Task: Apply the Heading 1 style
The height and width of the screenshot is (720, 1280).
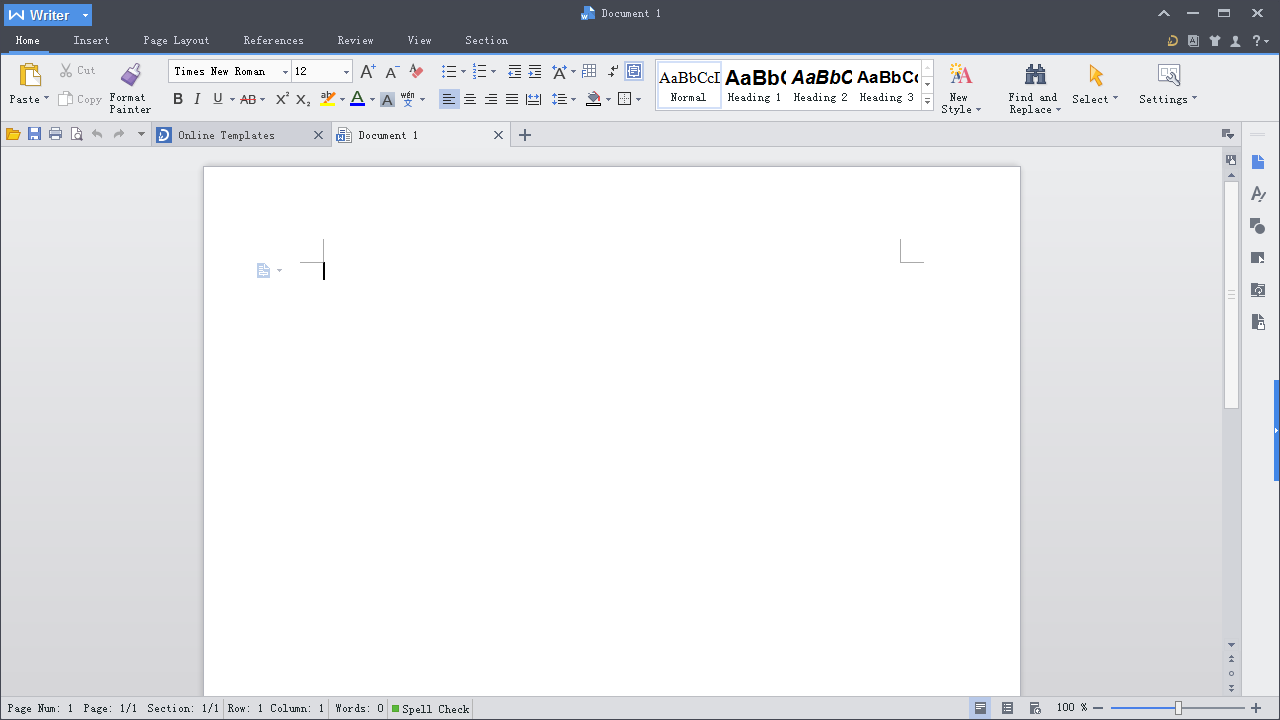Action: click(754, 84)
